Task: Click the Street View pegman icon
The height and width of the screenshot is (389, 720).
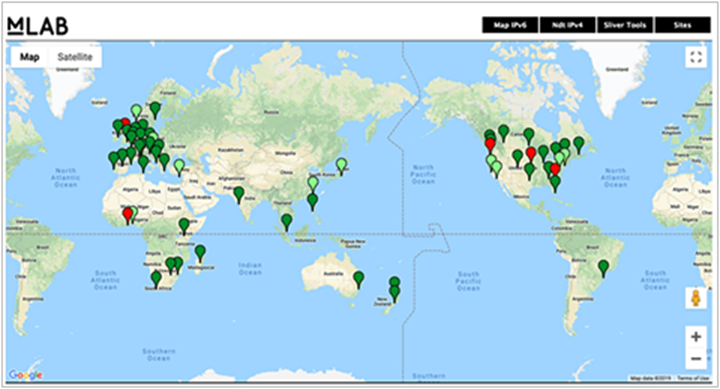Action: 696,298
